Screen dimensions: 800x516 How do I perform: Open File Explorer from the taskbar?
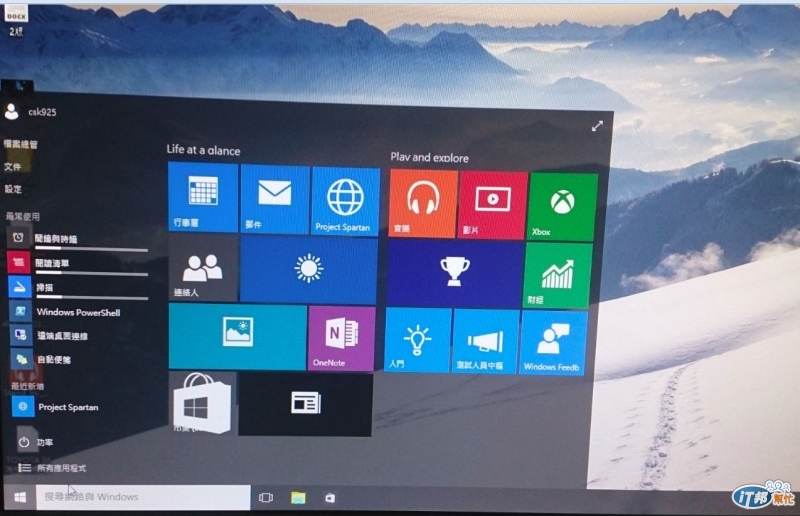coord(298,498)
